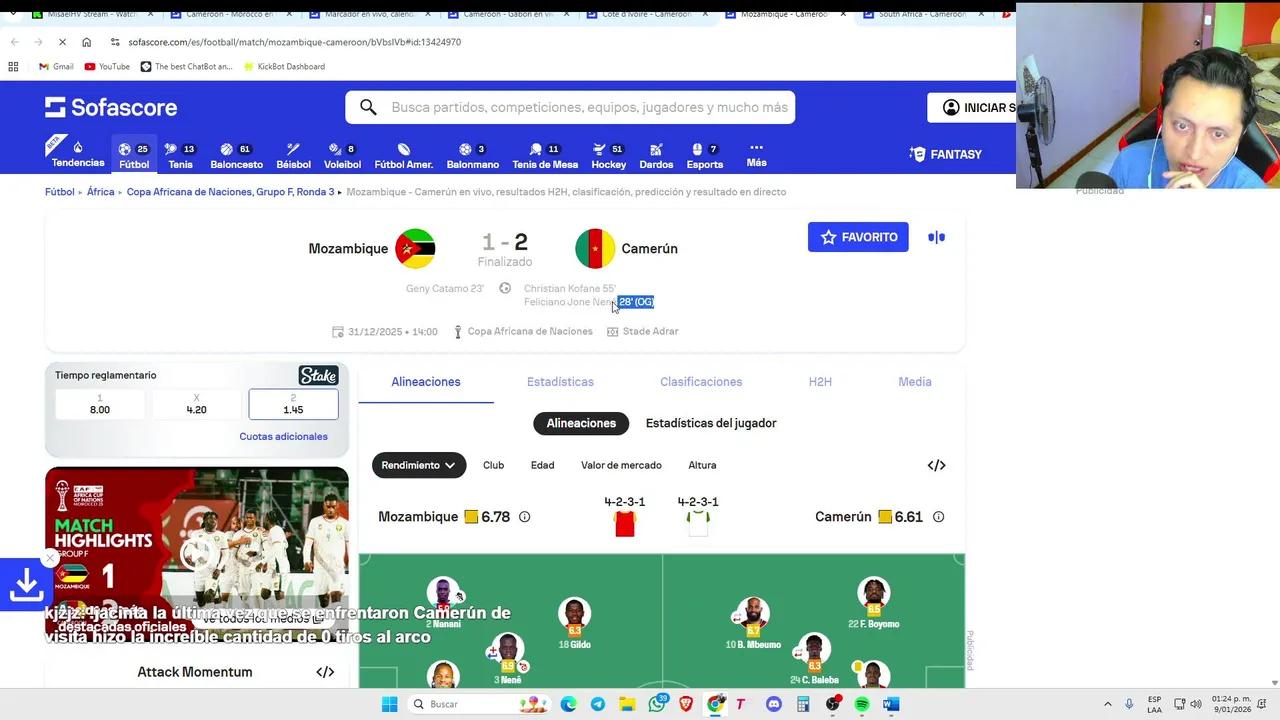Open embed code icon beside Attack Momentum
1280x720 pixels.
pos(325,672)
